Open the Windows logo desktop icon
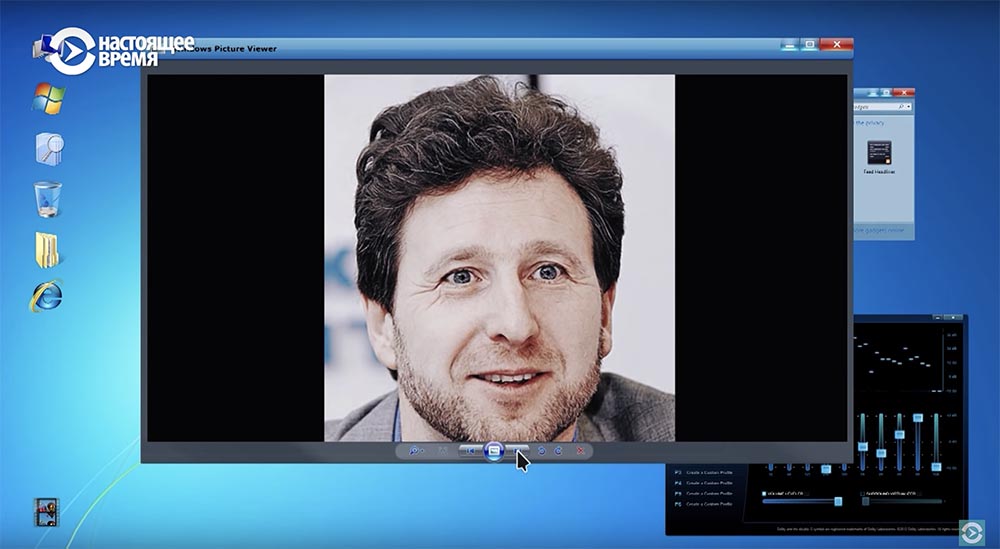Screen dimensions: 1000x549 (49, 98)
